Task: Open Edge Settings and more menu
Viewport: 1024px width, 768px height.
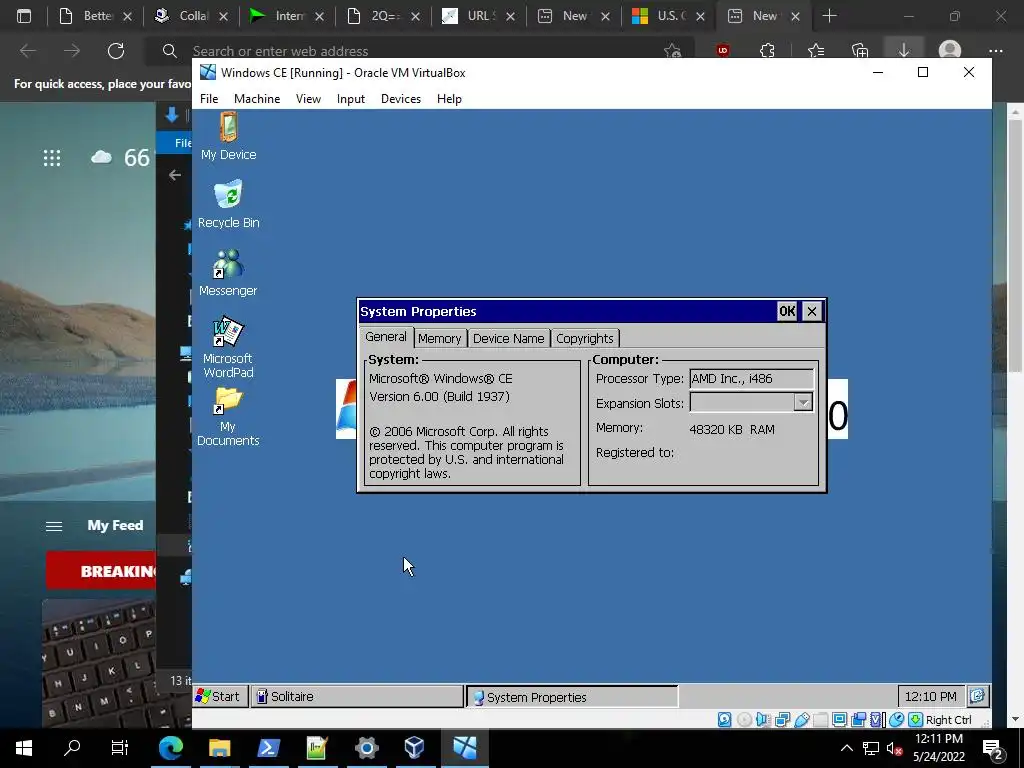Action: [995, 51]
